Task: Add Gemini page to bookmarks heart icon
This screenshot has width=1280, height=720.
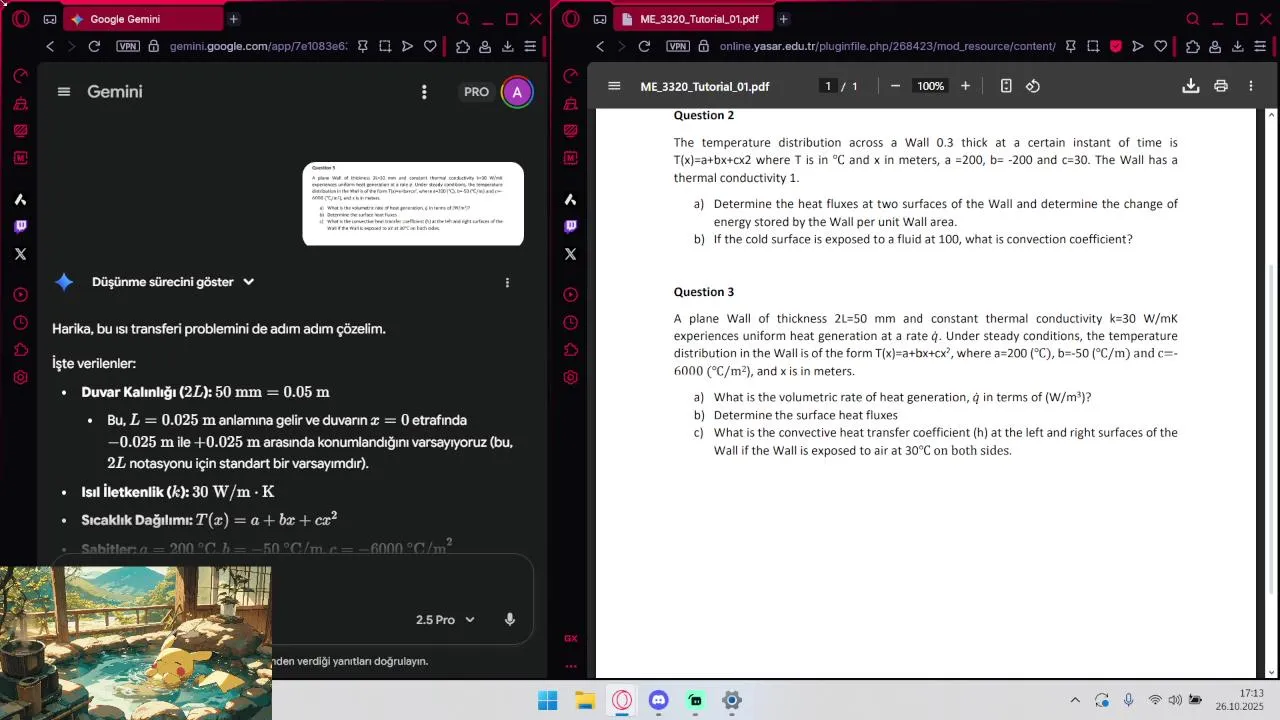Action: click(430, 46)
